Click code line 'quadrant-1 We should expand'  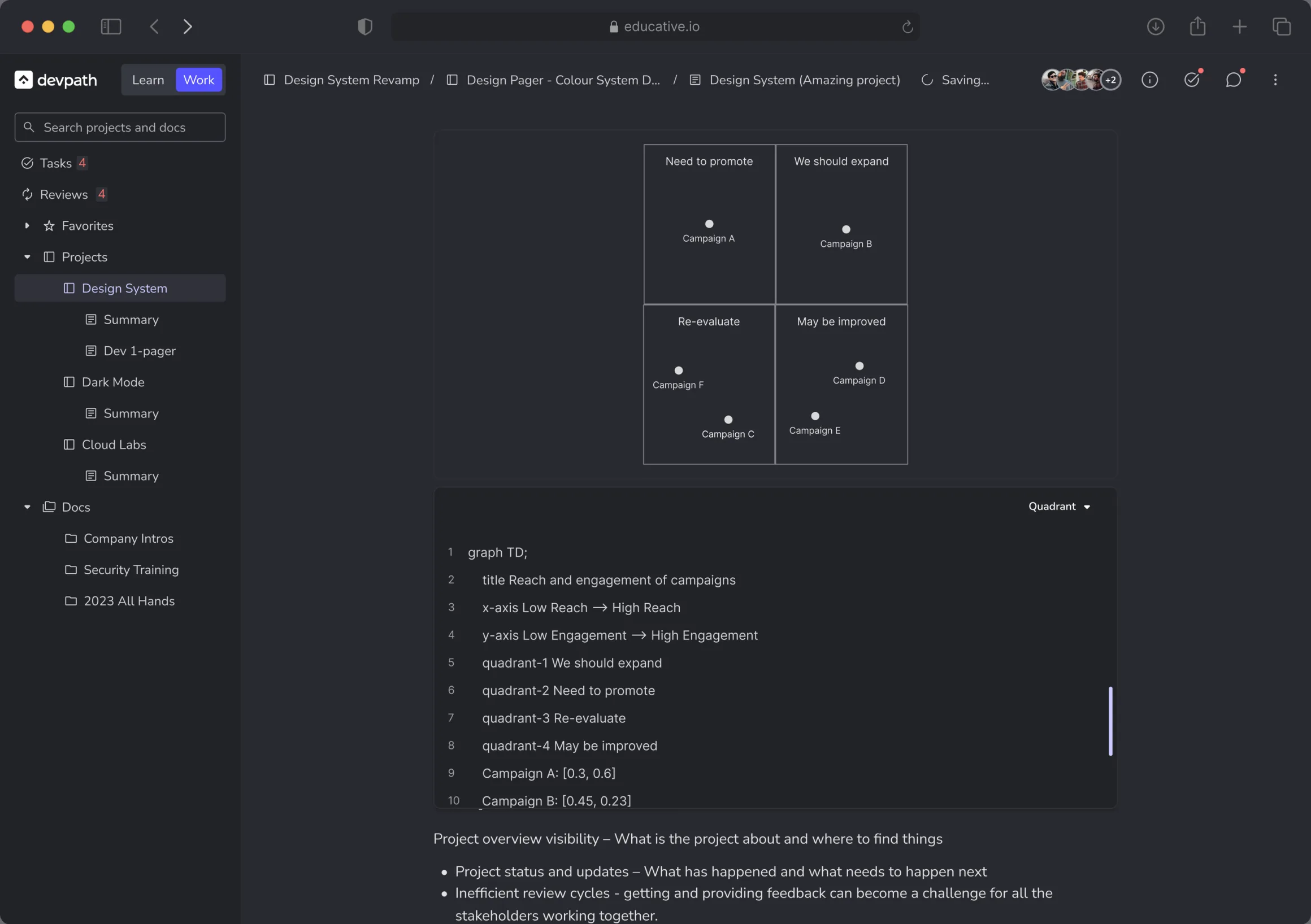click(572, 663)
